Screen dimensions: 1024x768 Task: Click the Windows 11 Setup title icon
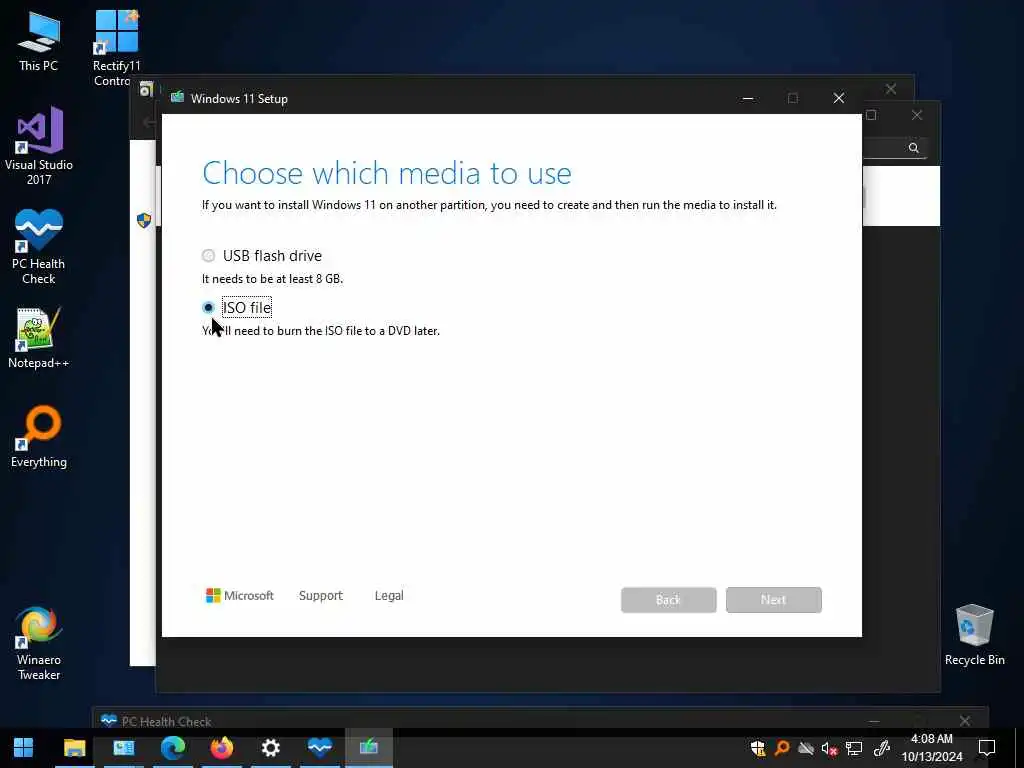[177, 98]
